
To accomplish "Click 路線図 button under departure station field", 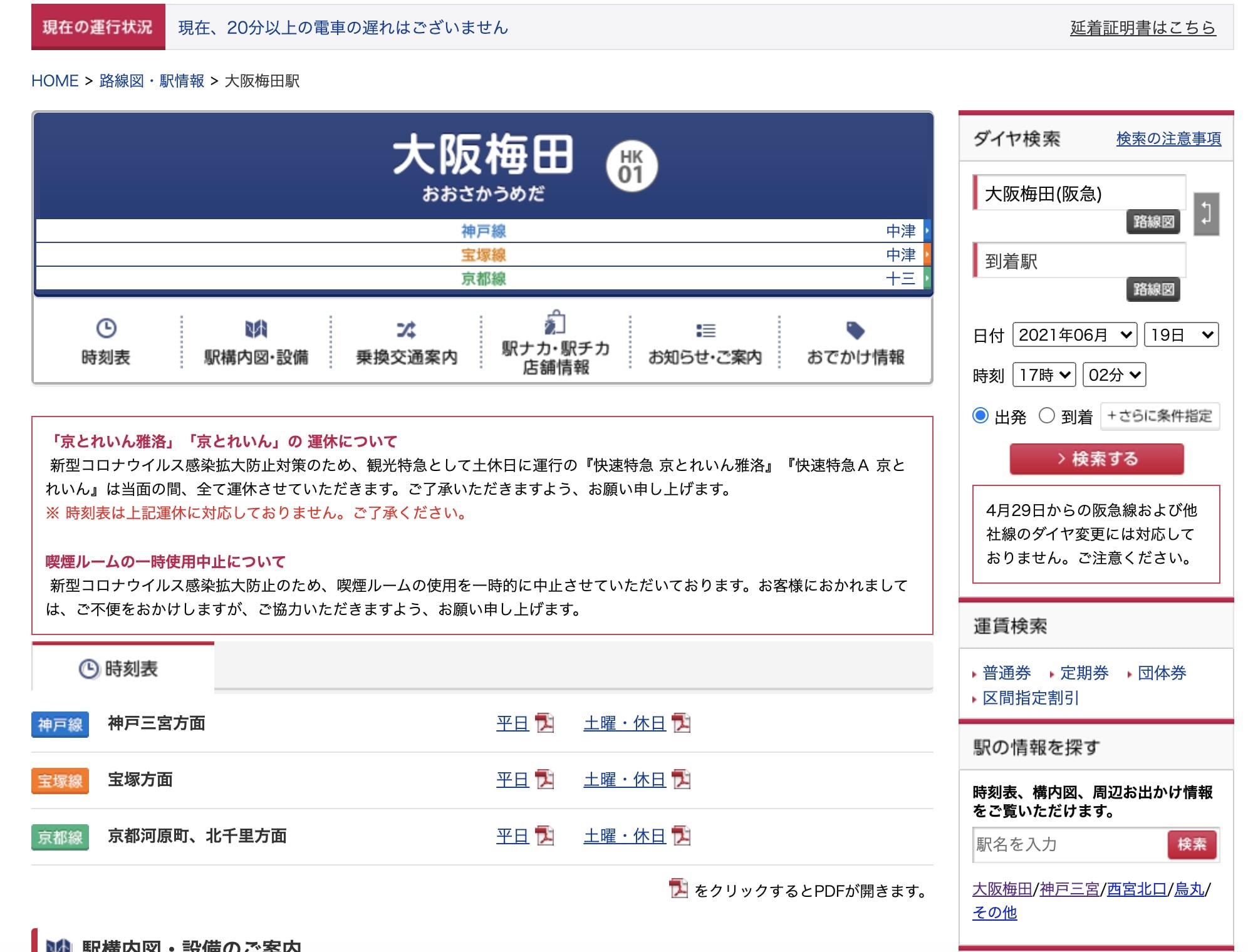I will [x=1153, y=222].
